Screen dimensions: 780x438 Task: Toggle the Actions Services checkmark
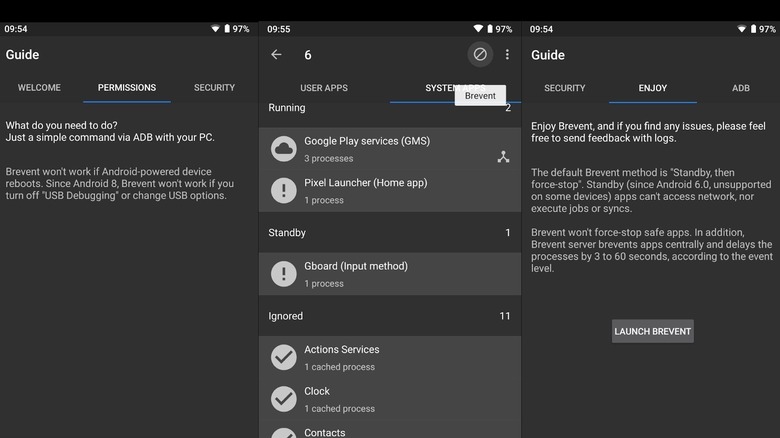pos(284,357)
